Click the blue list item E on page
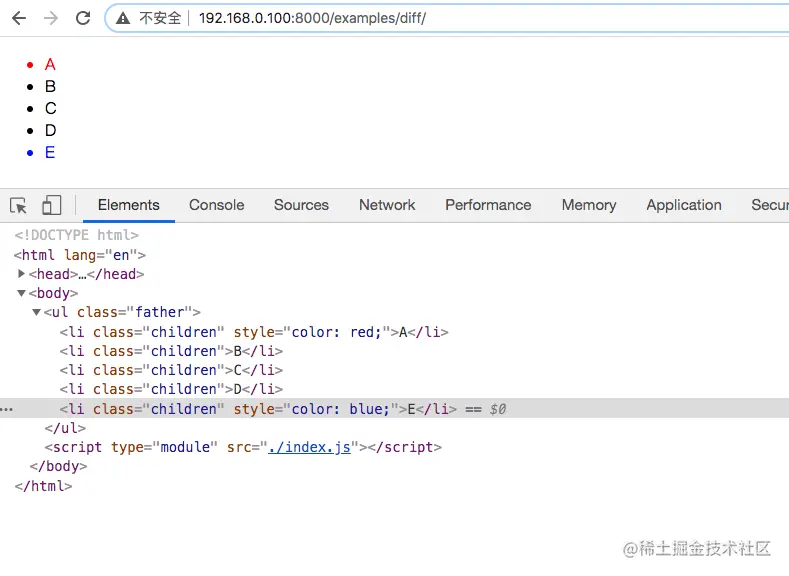This screenshot has height=576, width=789. (50, 152)
